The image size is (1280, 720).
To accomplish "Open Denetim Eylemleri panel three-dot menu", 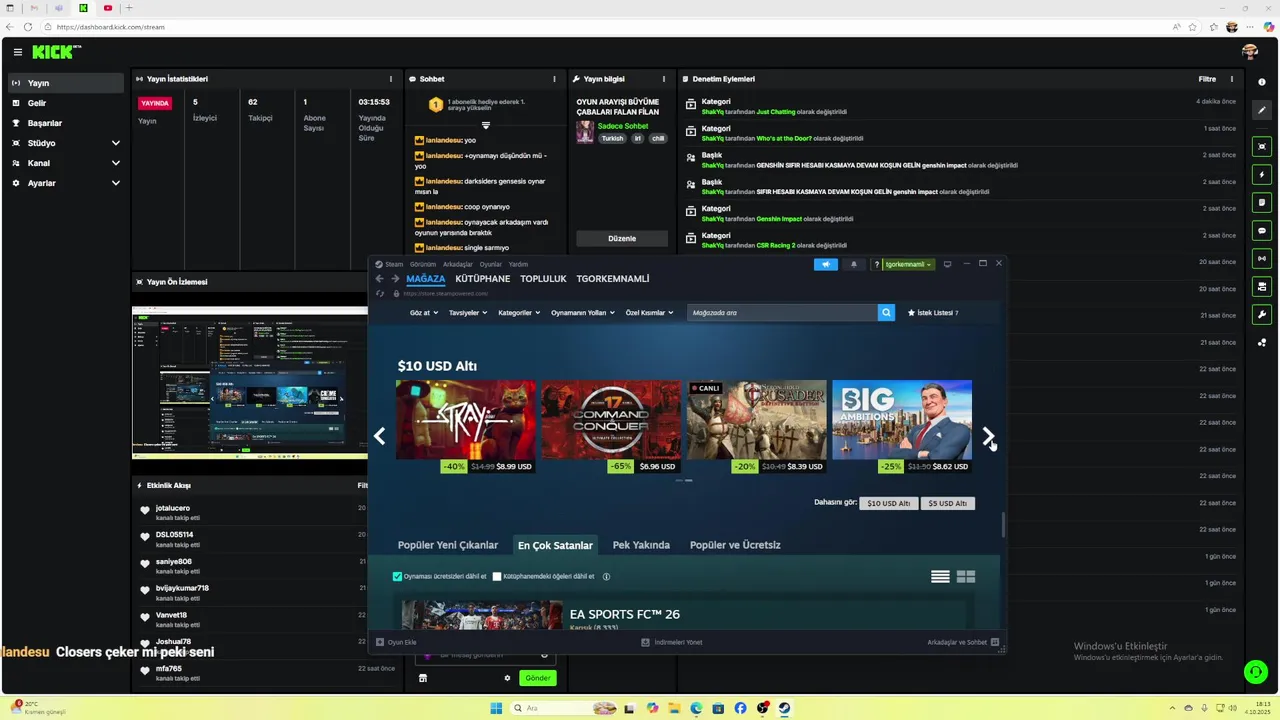I will [x=1232, y=79].
